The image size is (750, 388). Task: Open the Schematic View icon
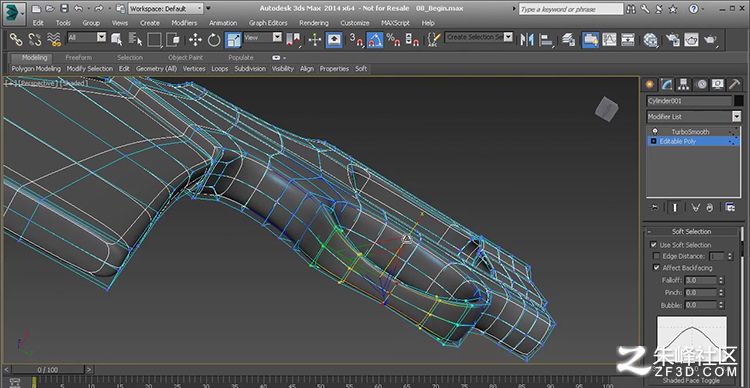tap(628, 40)
